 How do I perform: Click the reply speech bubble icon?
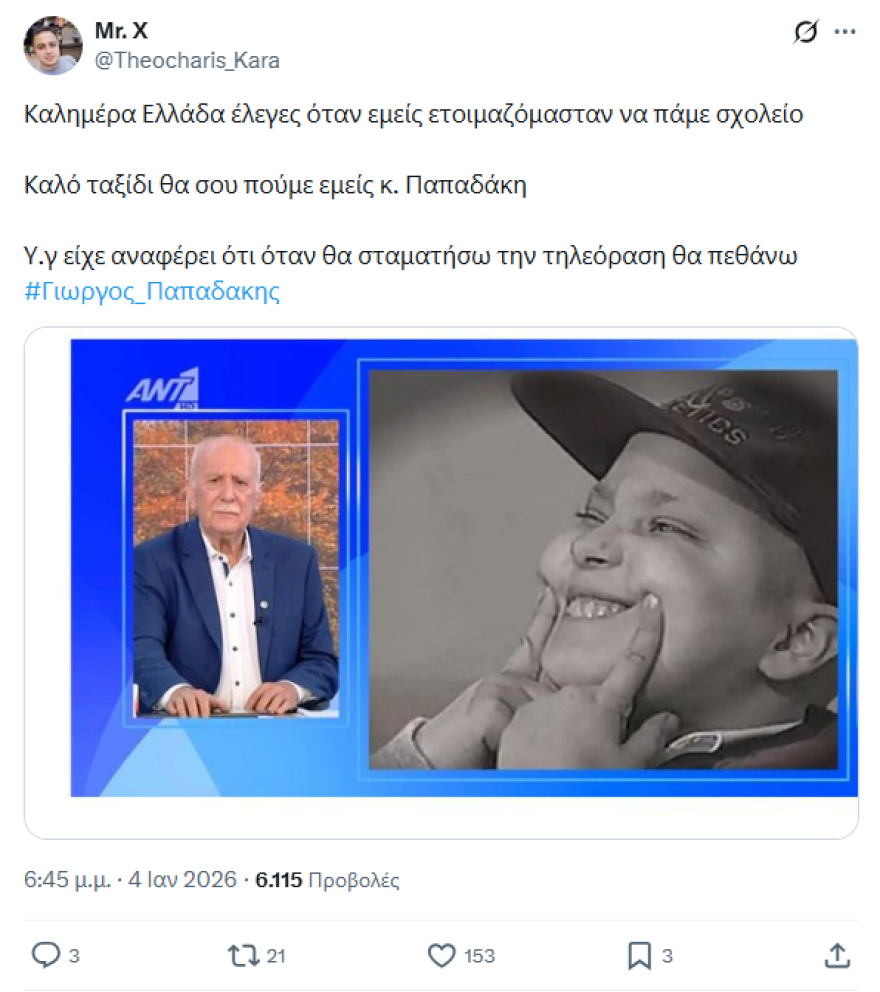(46, 955)
